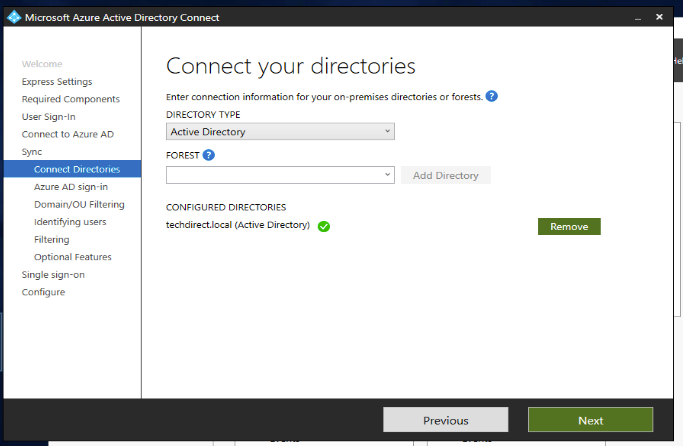
Task: Go to Single sign-on step
Action: click(x=53, y=275)
